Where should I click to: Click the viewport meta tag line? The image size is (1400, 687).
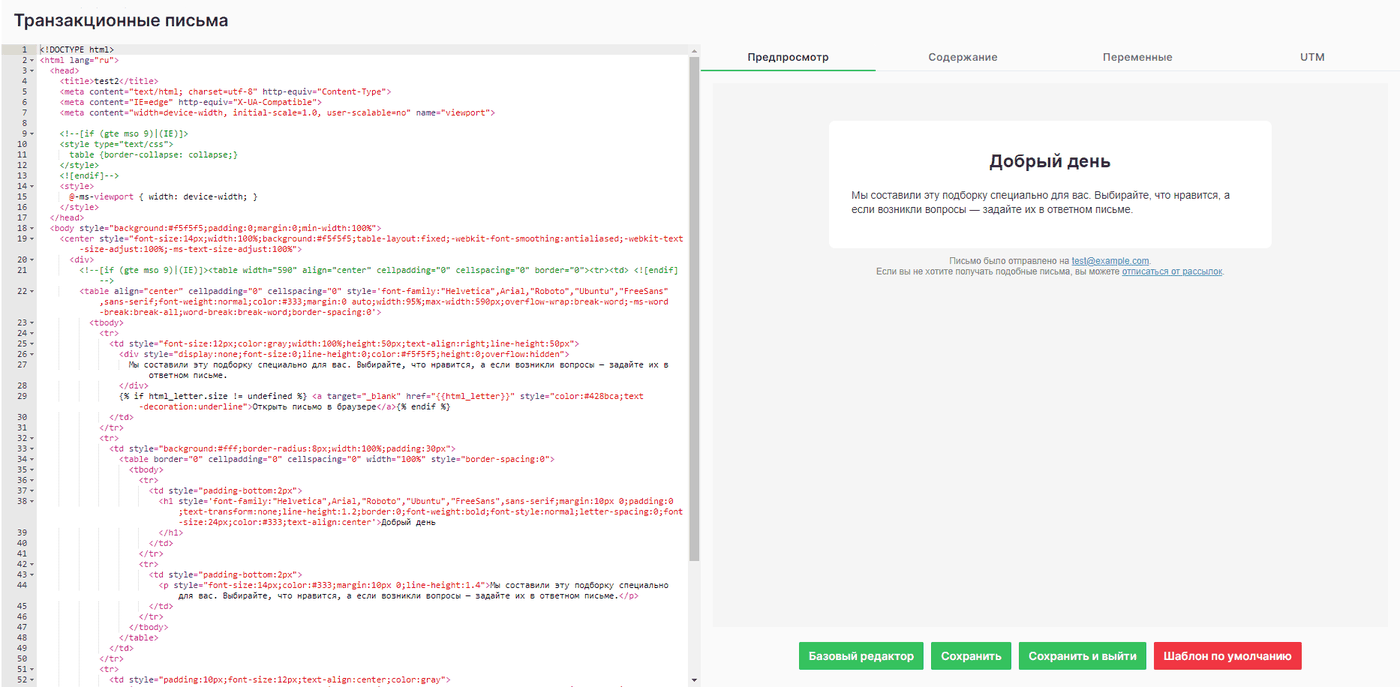278,113
